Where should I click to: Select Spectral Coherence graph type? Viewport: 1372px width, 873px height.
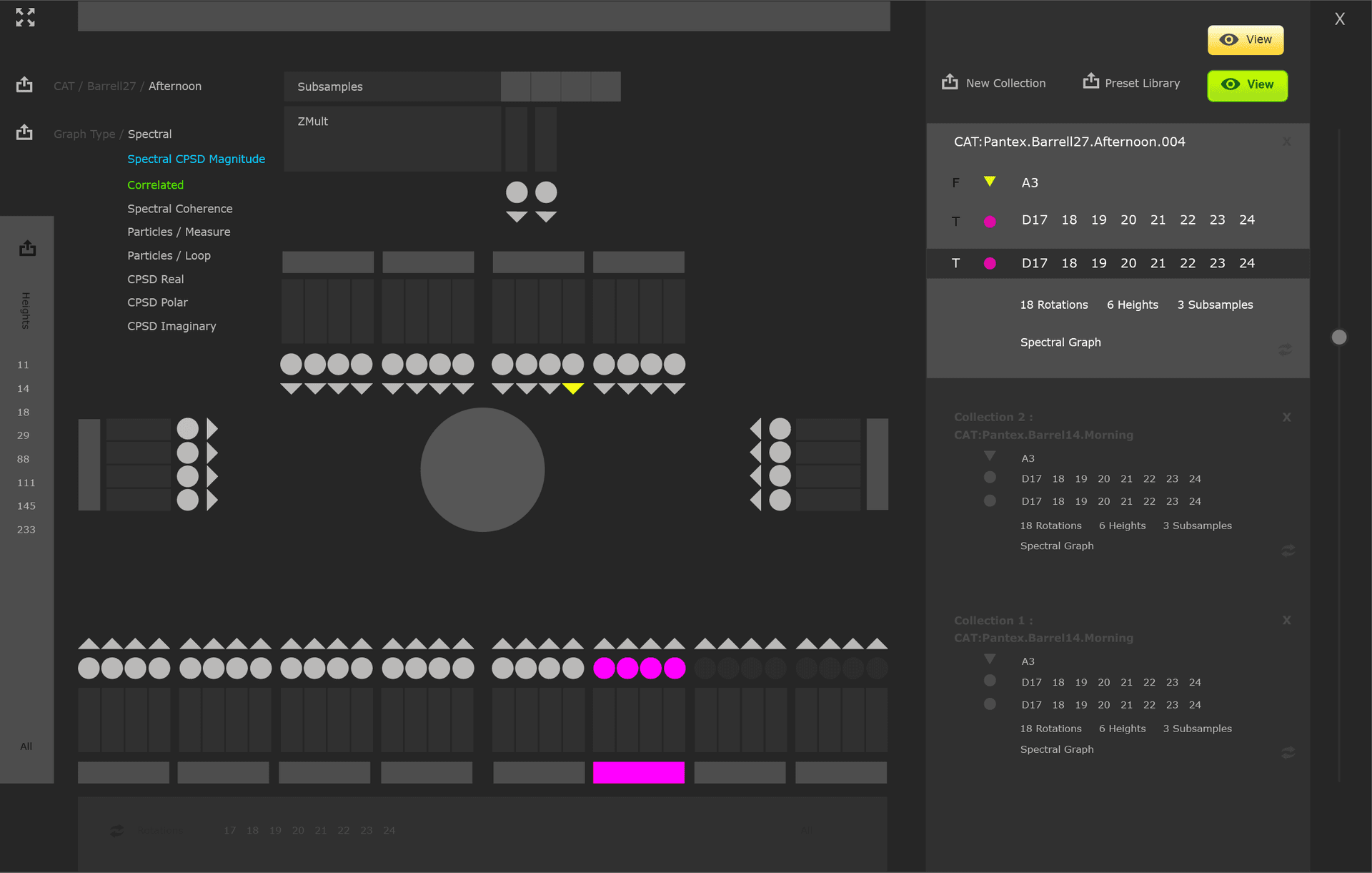click(x=180, y=209)
